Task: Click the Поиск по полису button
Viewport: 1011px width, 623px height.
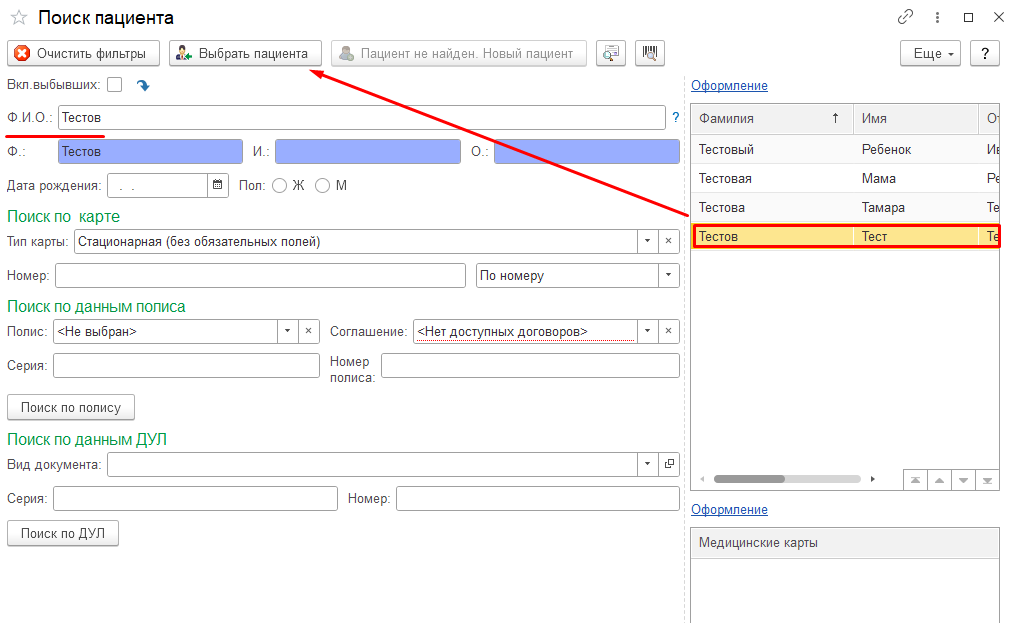Action: pos(71,408)
